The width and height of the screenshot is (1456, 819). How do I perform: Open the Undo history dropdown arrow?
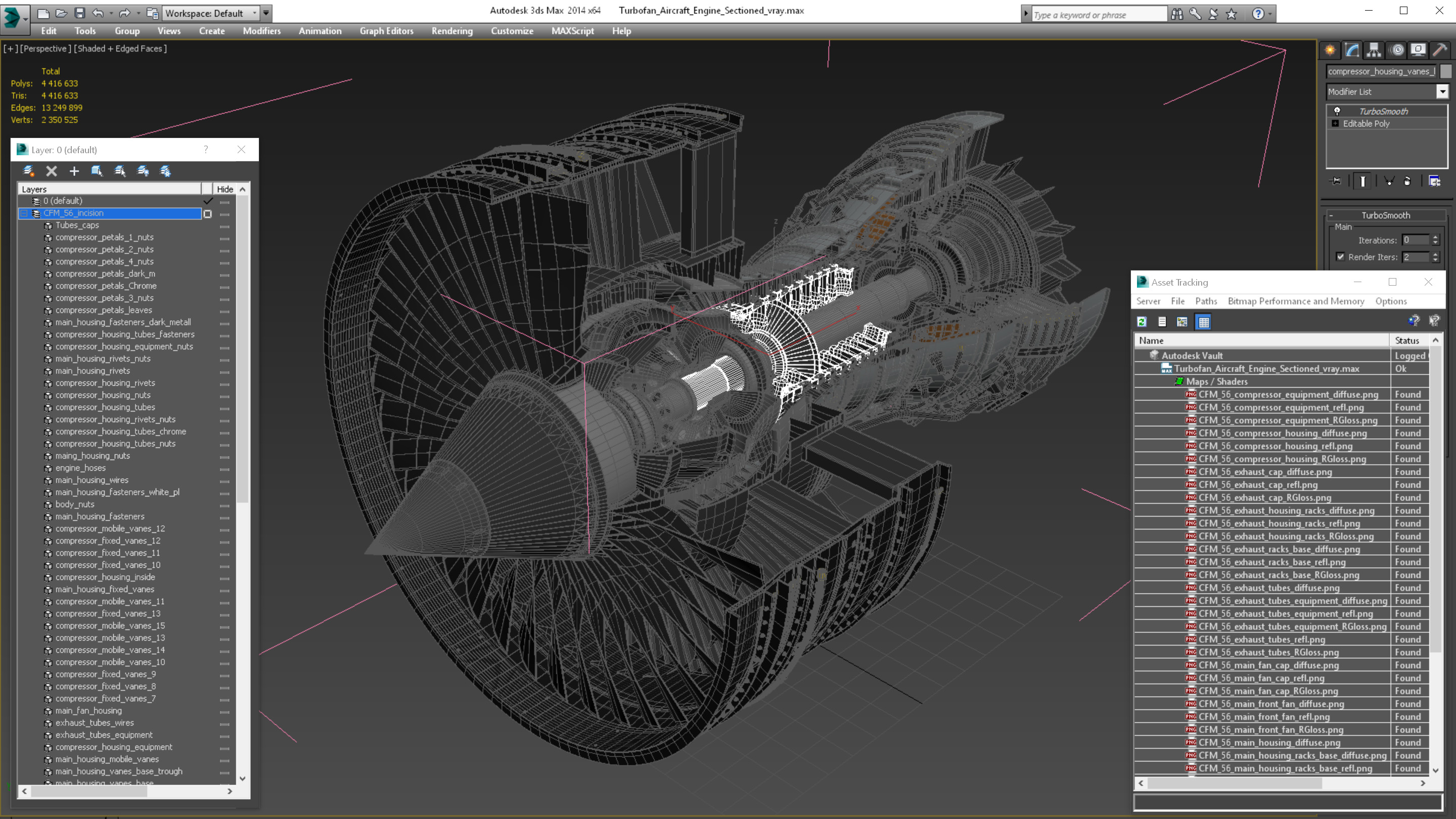point(111,13)
